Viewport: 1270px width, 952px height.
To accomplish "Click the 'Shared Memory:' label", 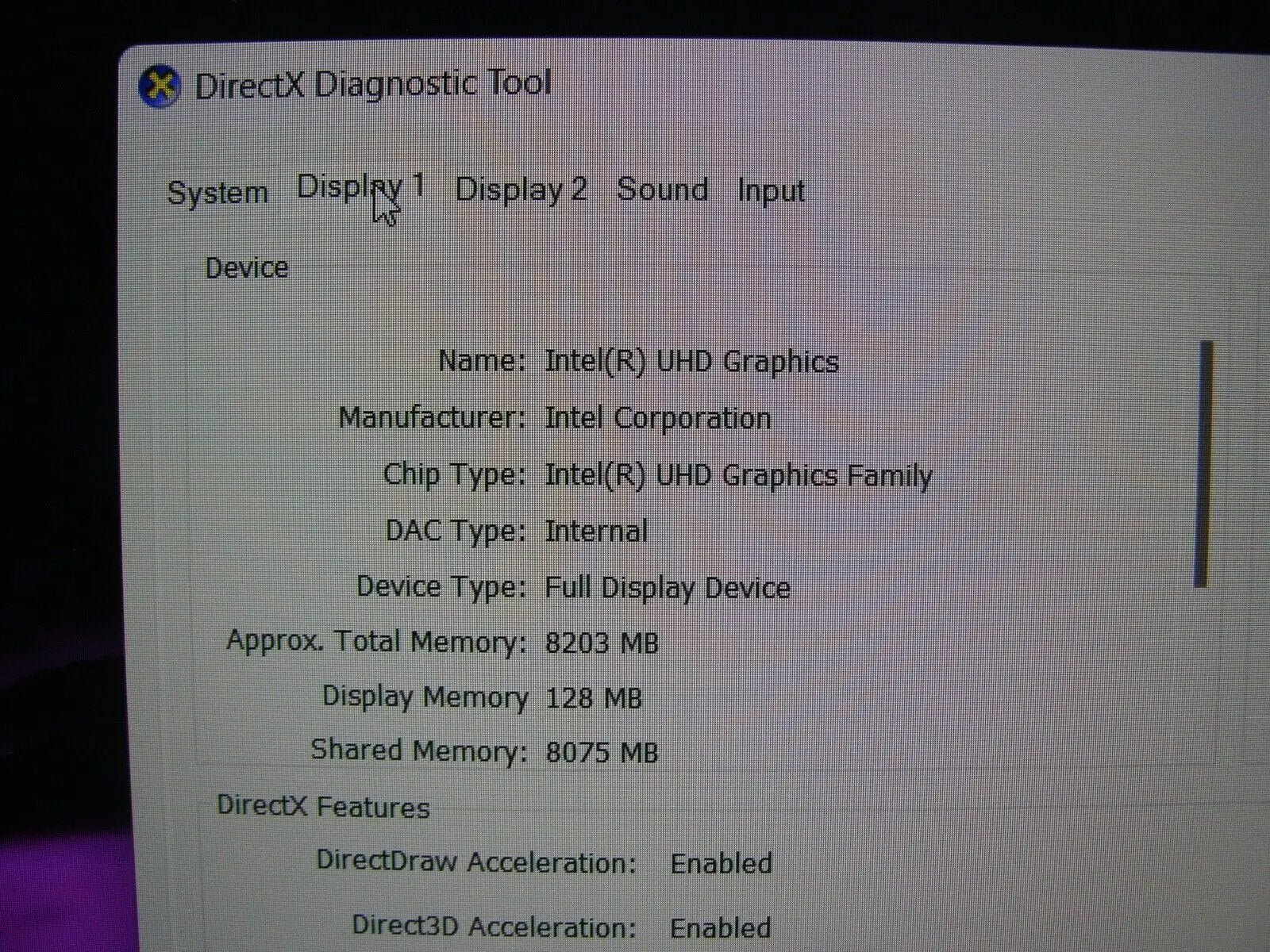I will coord(419,750).
